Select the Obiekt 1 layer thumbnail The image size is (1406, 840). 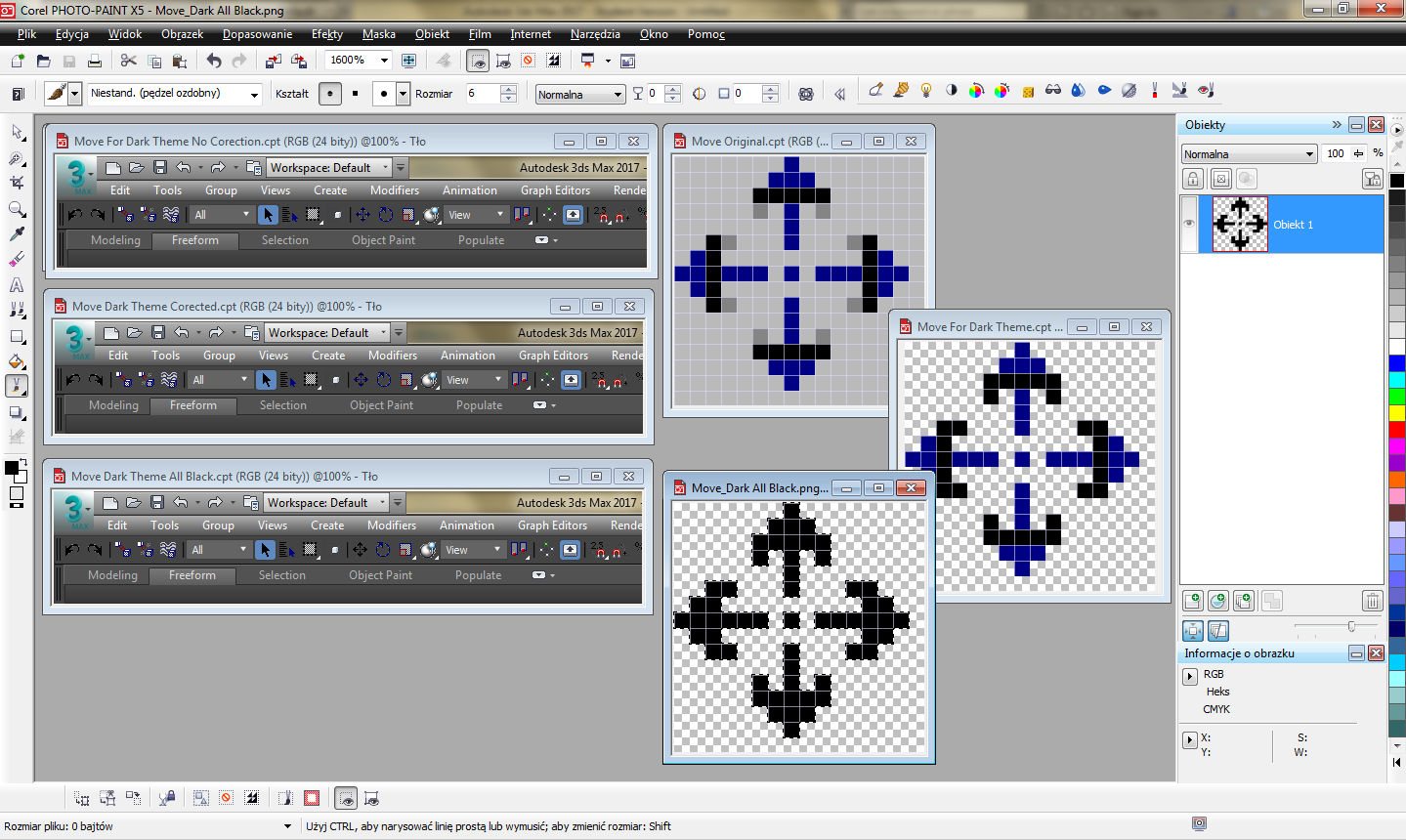click(x=1239, y=224)
